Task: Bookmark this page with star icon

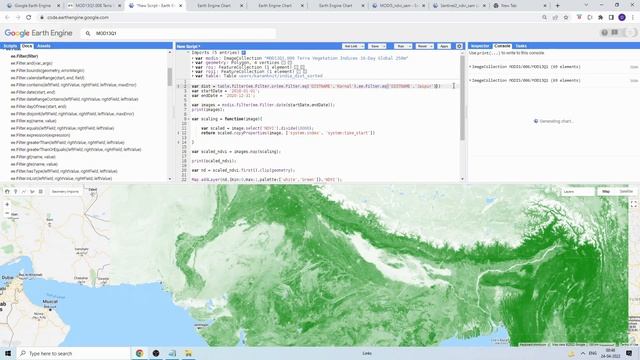Action: coord(566,18)
